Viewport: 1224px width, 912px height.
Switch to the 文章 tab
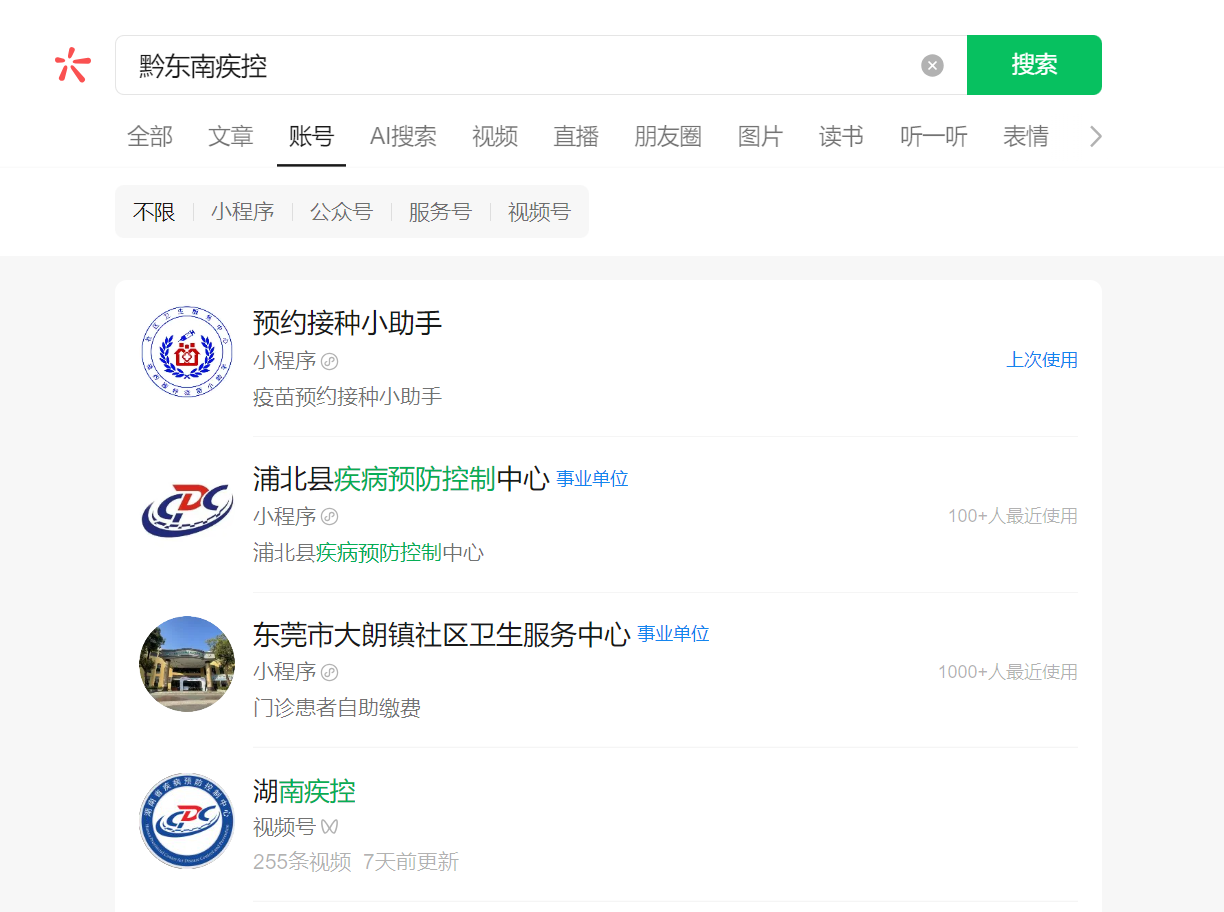click(231, 137)
